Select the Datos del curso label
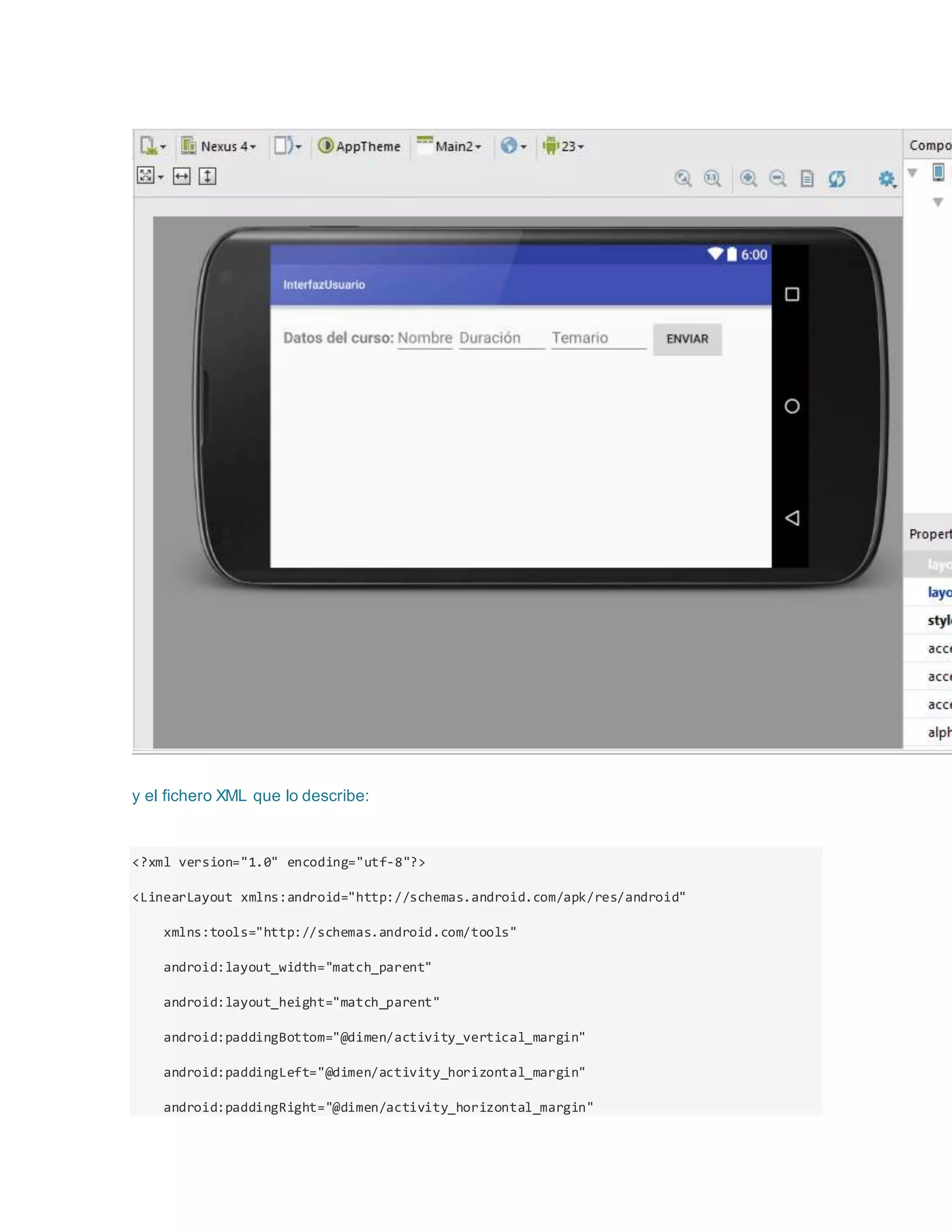952x1232 pixels. (338, 338)
